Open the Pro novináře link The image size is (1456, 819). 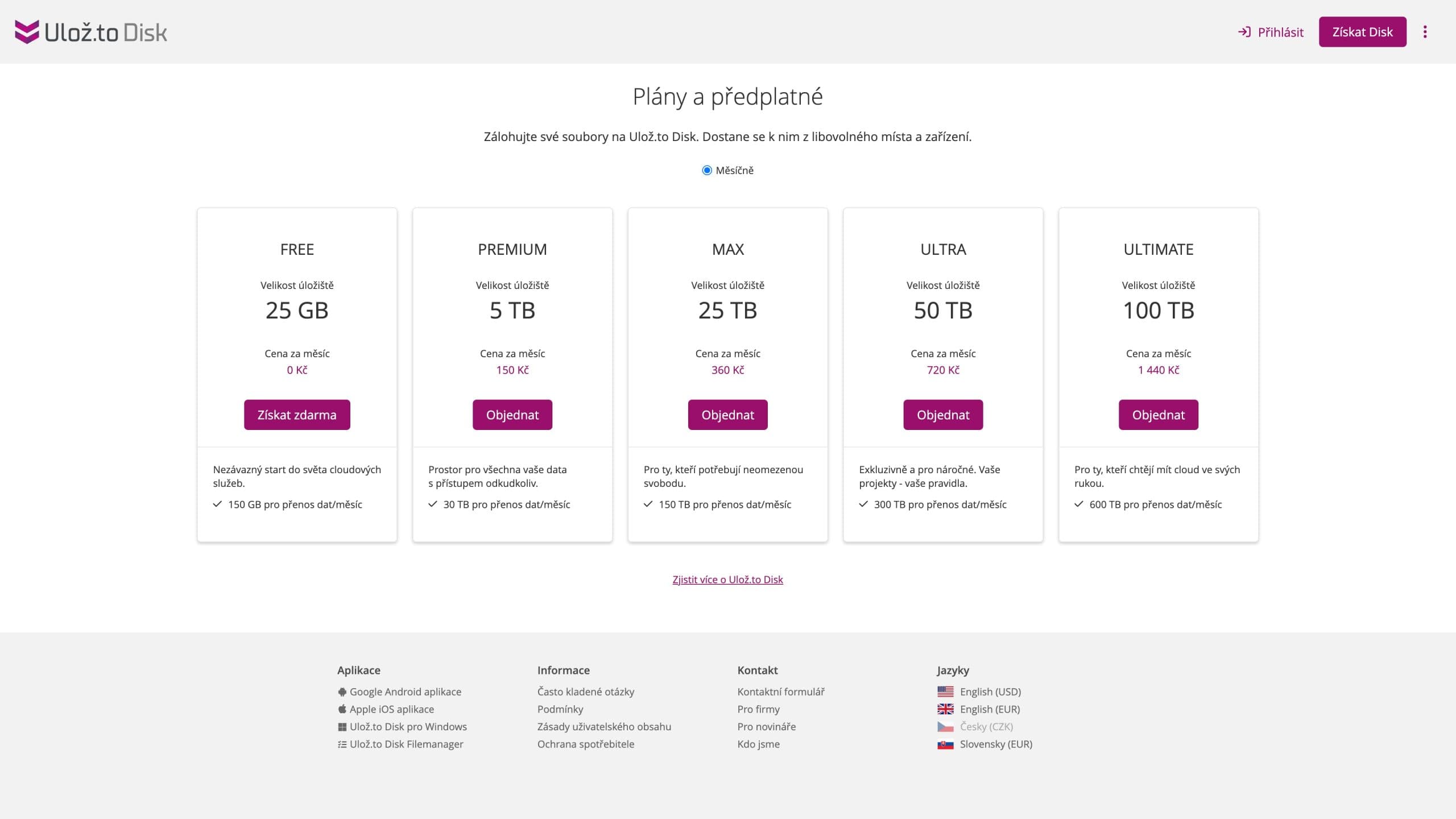767,727
